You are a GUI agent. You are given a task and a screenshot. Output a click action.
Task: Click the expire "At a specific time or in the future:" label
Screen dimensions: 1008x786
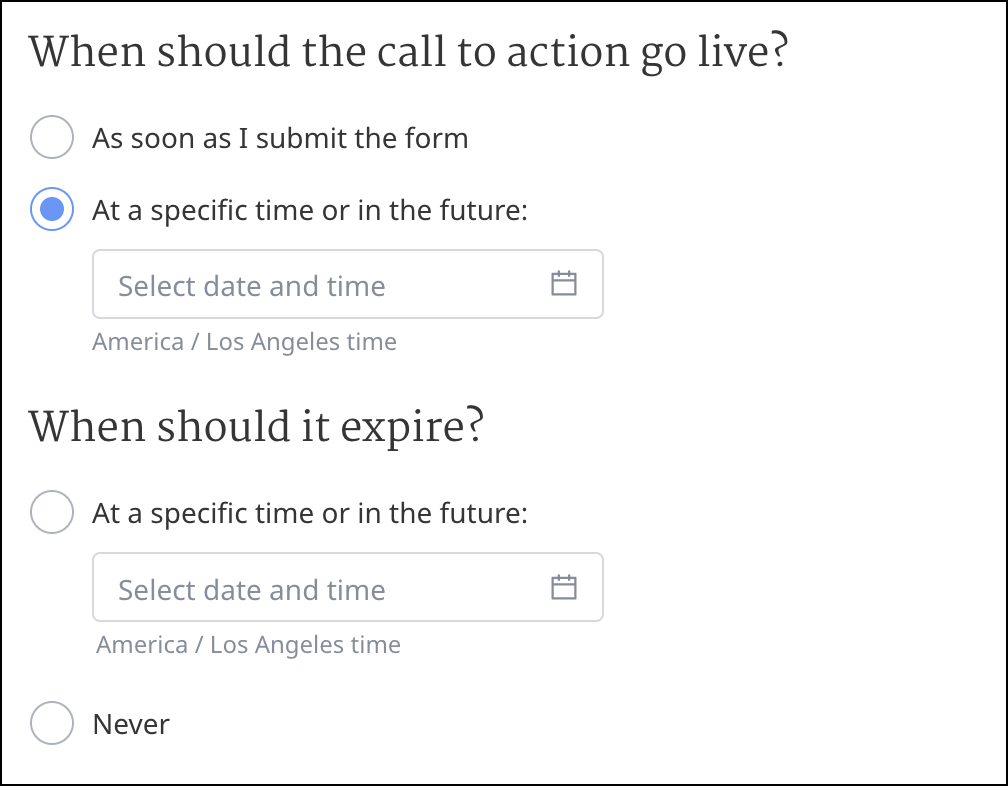pos(309,514)
